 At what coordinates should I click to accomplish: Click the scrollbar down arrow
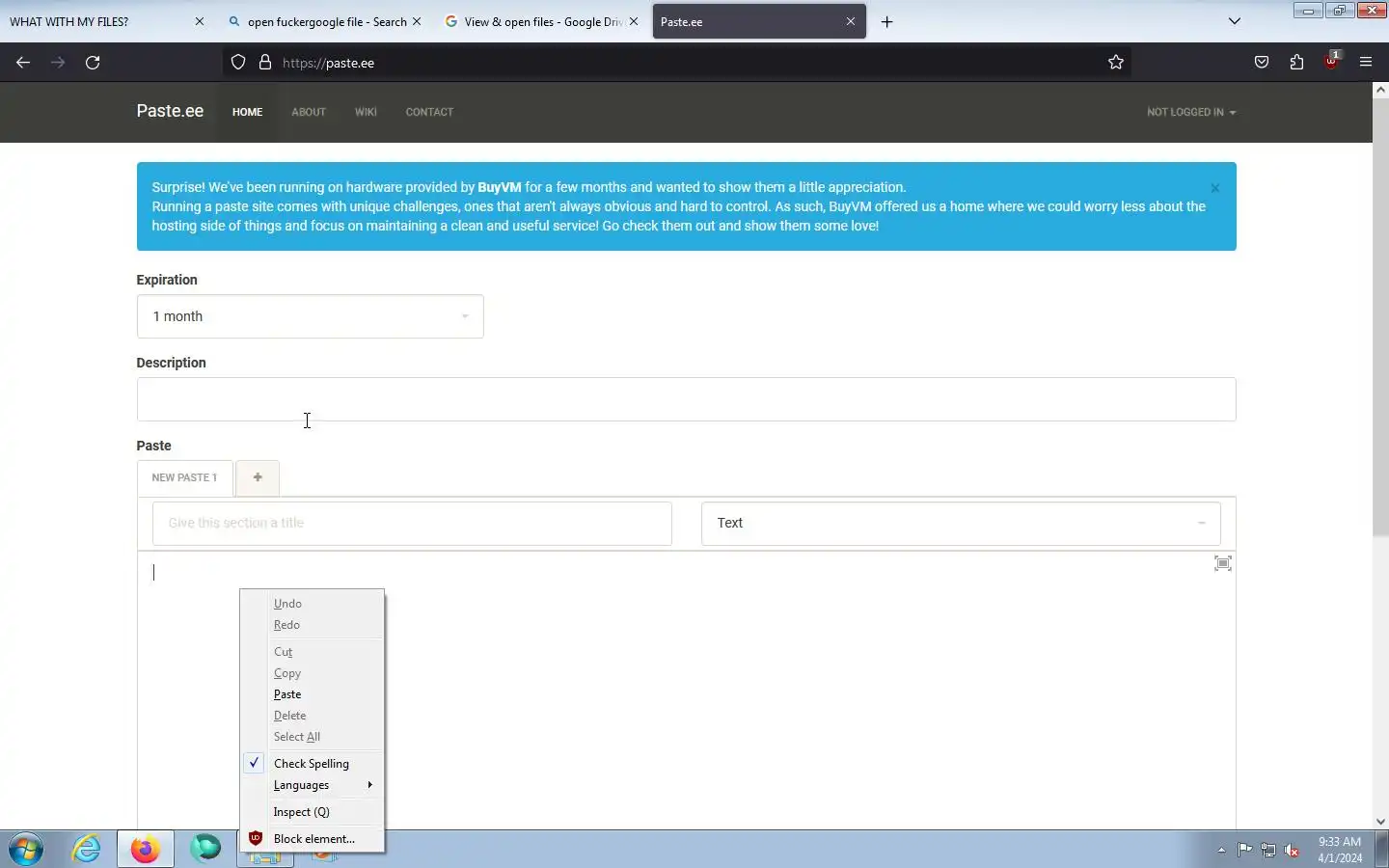[1380, 822]
